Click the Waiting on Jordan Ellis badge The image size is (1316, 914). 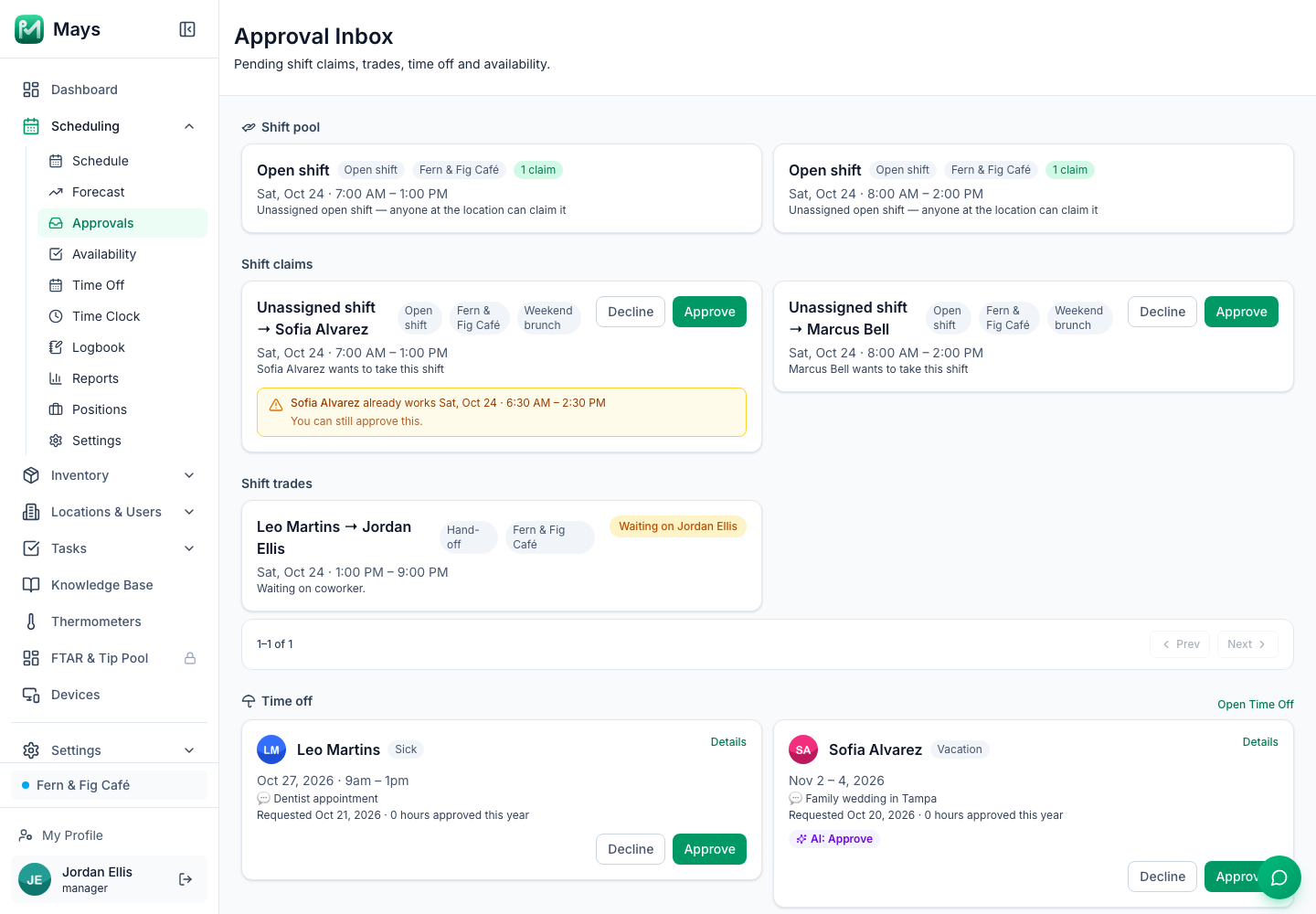678,526
